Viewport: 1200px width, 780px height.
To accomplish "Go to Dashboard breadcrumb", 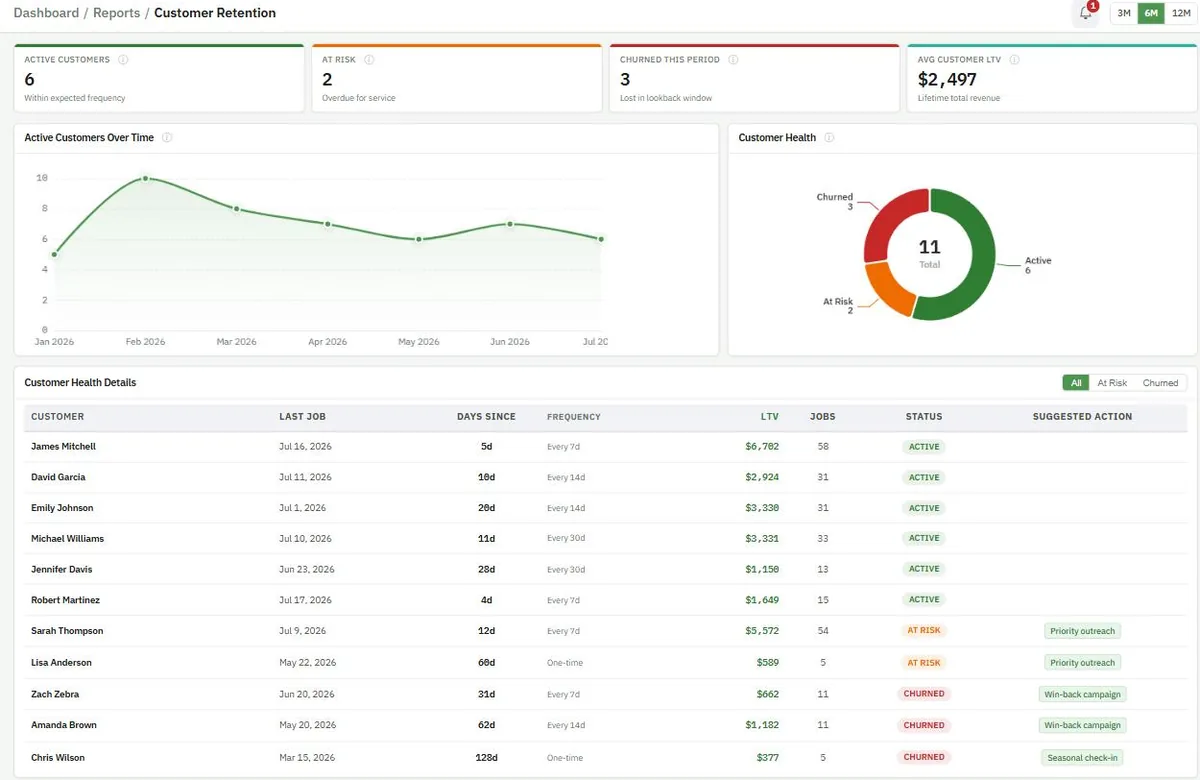I will point(46,13).
